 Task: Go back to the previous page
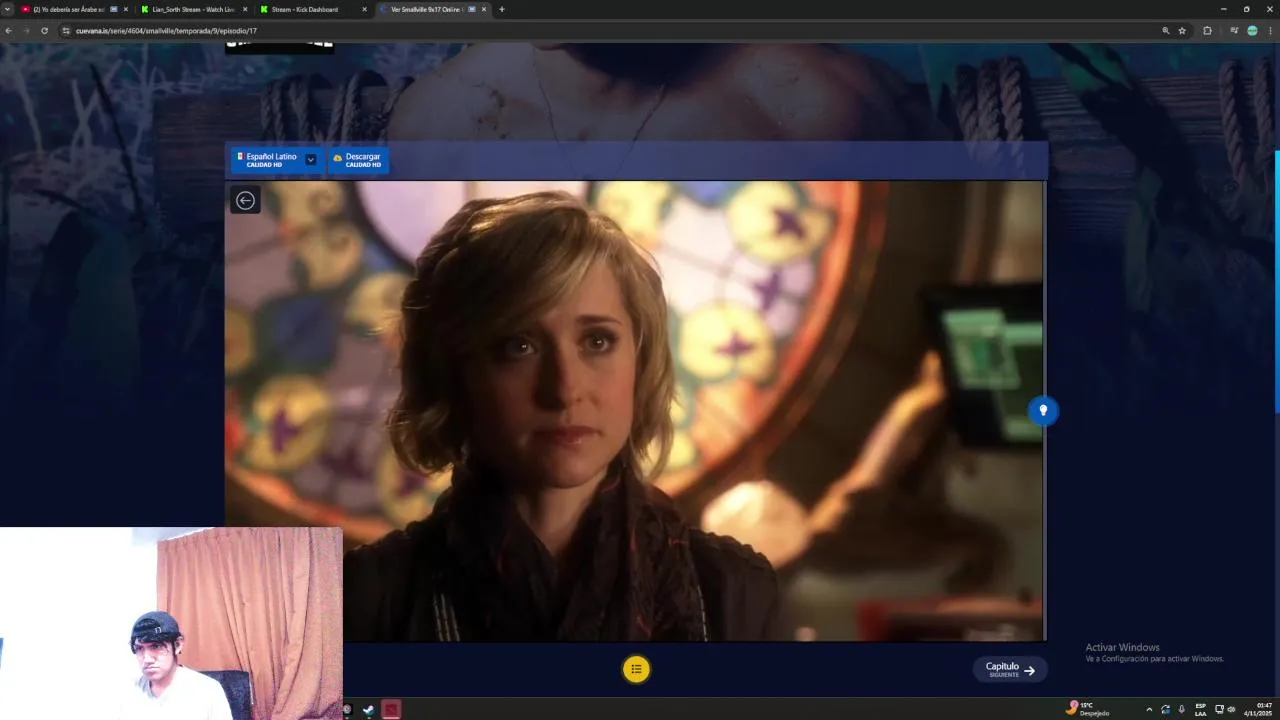click(x=9, y=31)
